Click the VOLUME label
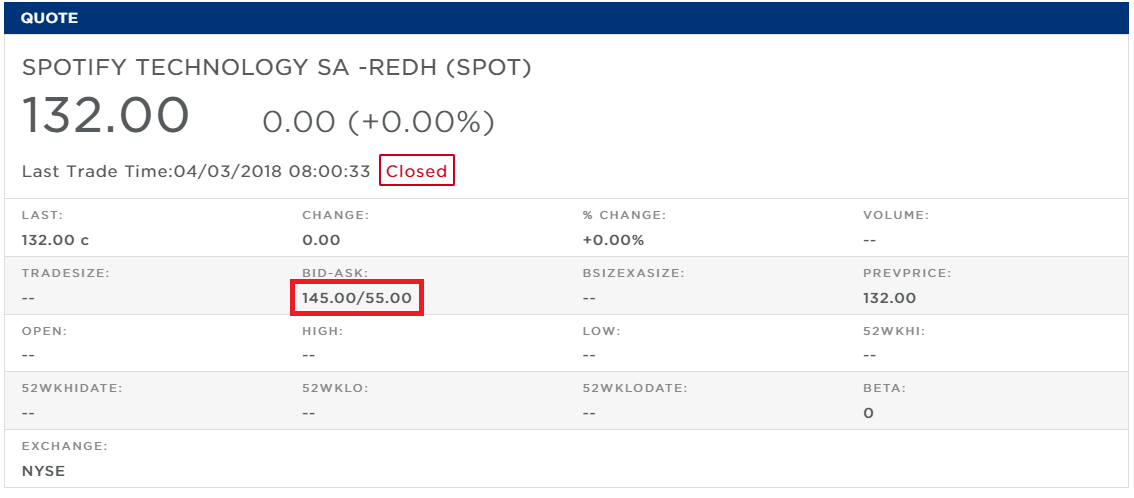This screenshot has height=498, width=1134. pos(896,215)
